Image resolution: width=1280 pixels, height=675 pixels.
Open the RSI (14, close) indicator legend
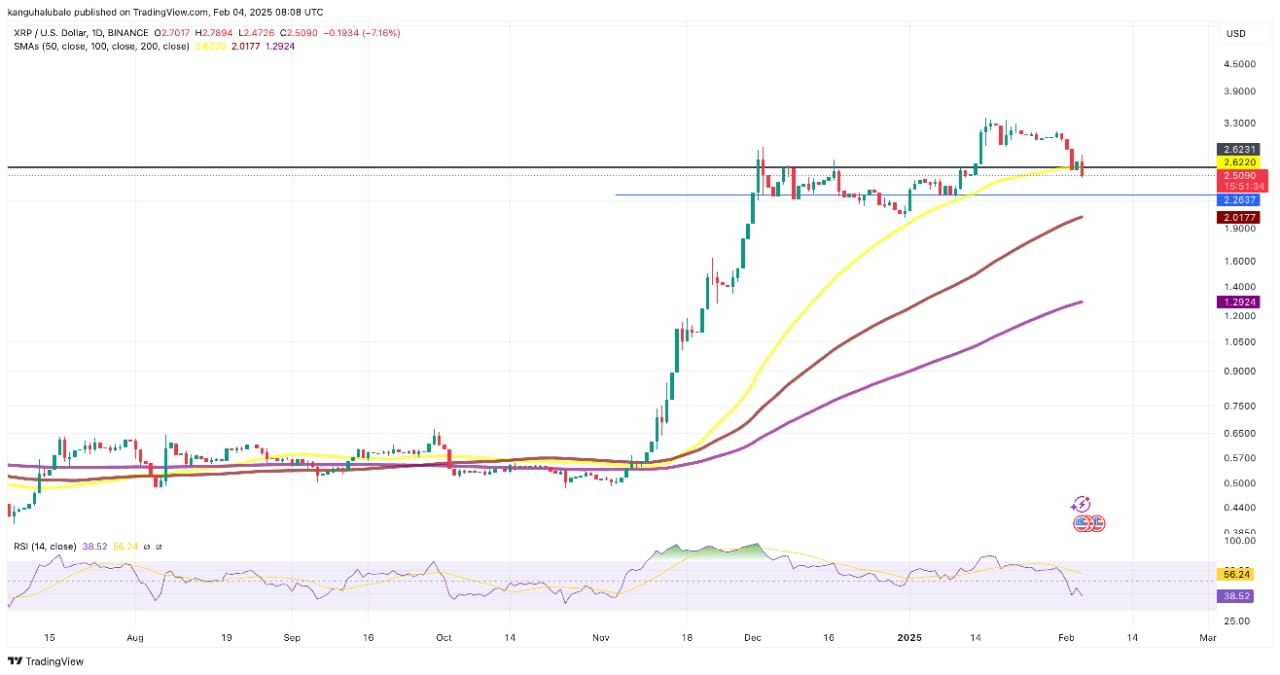pos(45,547)
